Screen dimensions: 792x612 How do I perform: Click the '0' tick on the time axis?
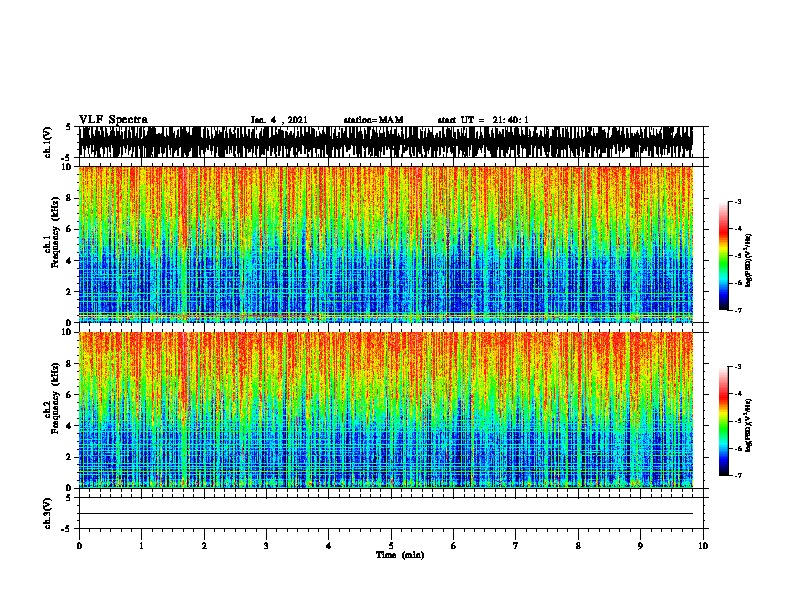79,546
